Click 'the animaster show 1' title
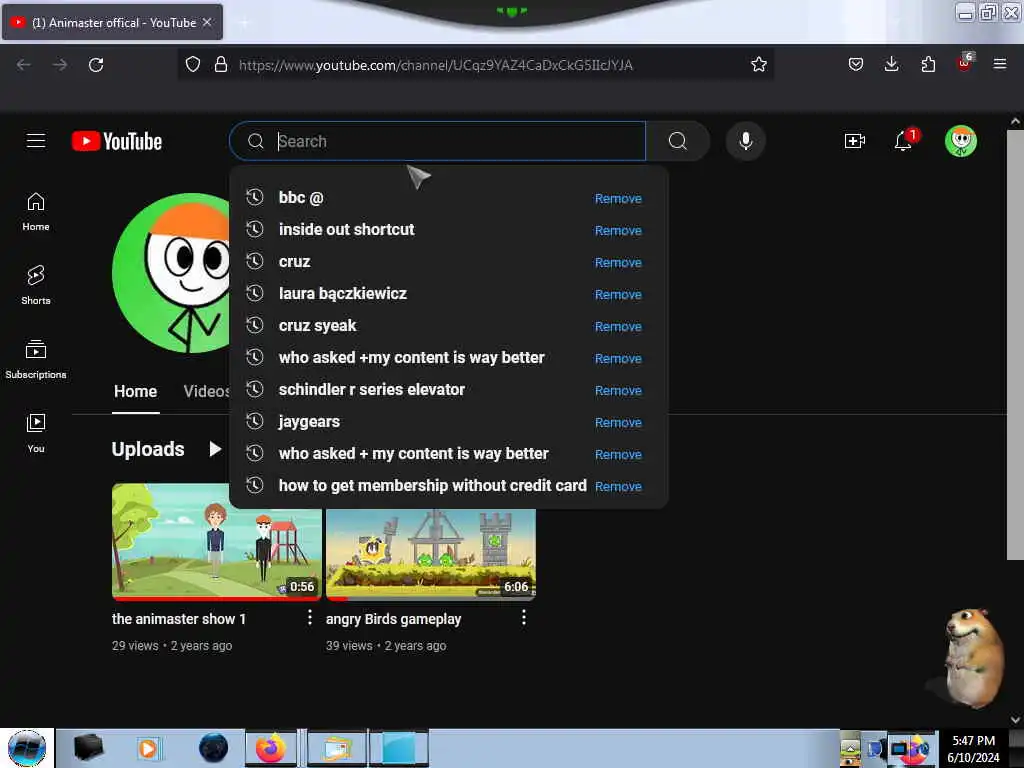 (178, 618)
